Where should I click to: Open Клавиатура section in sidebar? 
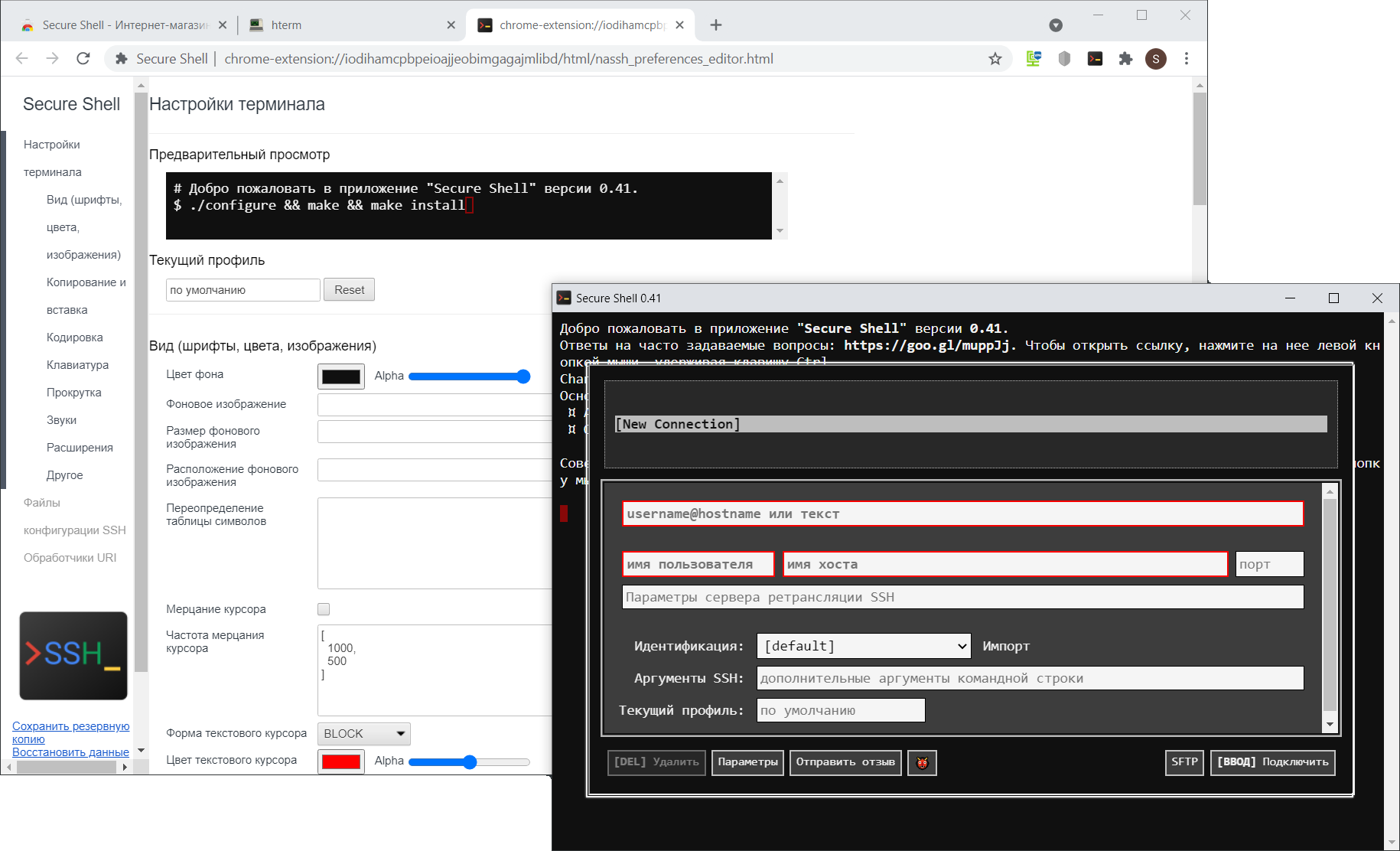coord(77,365)
